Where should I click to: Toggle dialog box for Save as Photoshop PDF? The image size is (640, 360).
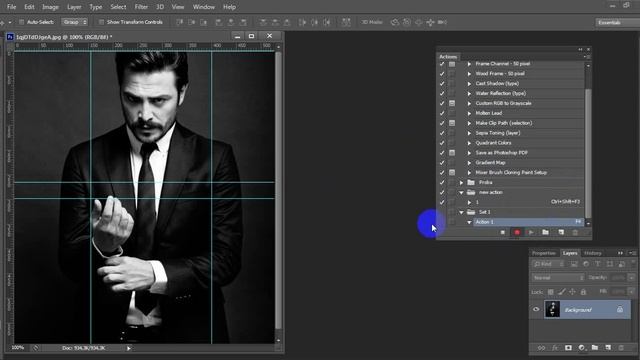pyautogui.click(x=452, y=153)
